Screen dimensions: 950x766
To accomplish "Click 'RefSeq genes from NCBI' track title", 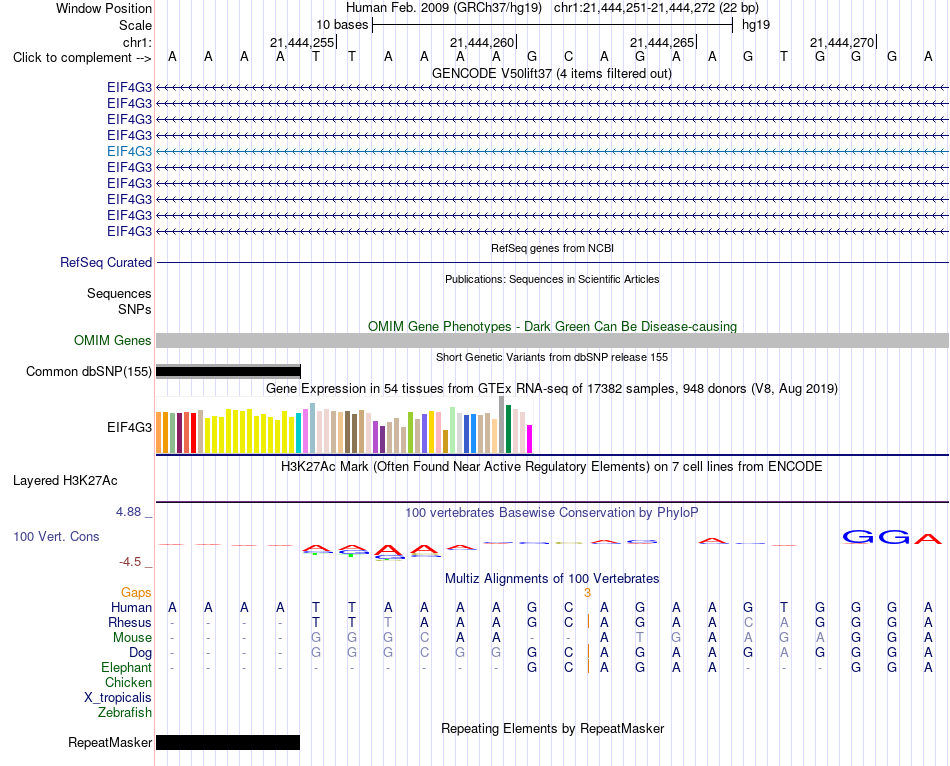I will (x=552, y=248).
